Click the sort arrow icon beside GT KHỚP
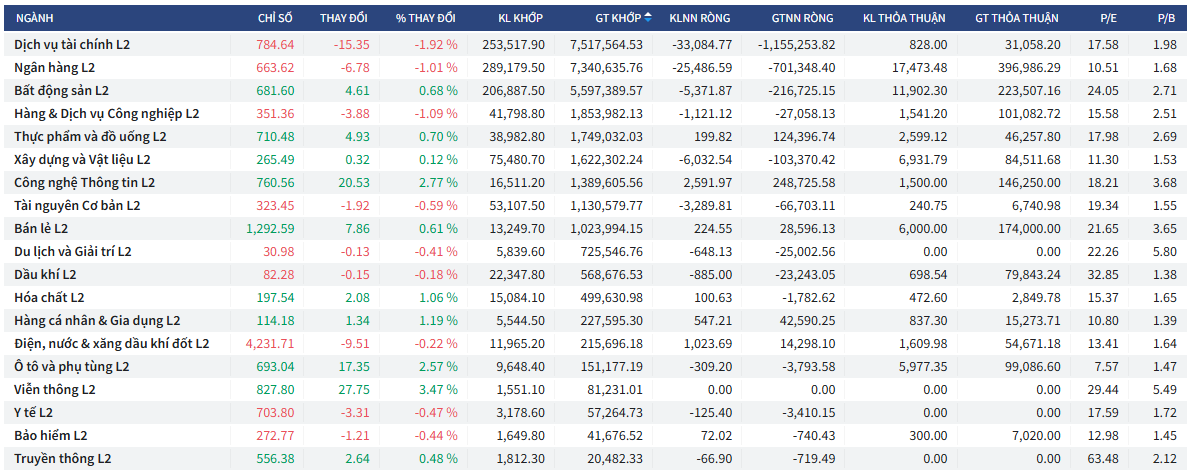 (x=648, y=18)
